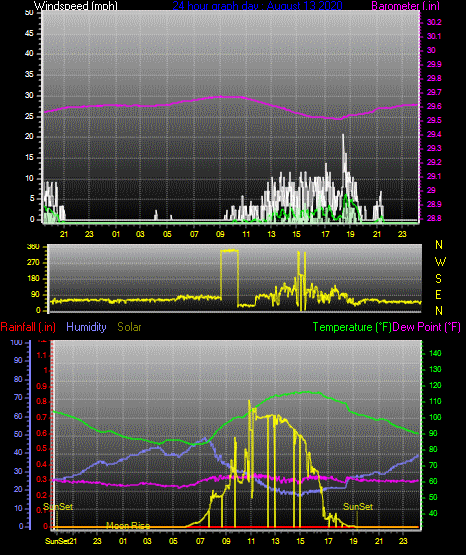The width and height of the screenshot is (466, 555).
Task: Click the red '0.8' rainfall axis value
Action: [x=42, y=401]
